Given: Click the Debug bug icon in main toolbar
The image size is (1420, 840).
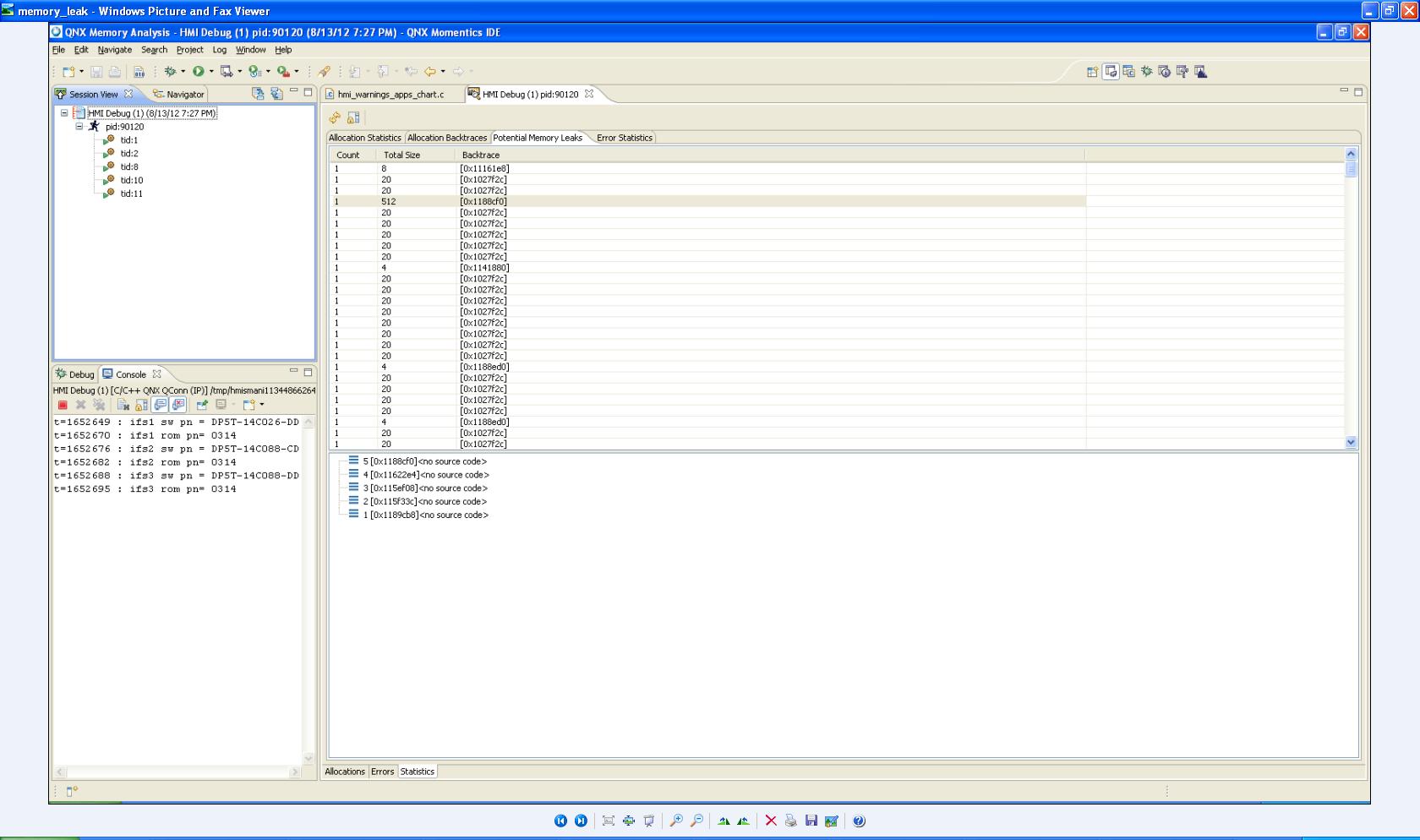Looking at the screenshot, I should coord(170,72).
